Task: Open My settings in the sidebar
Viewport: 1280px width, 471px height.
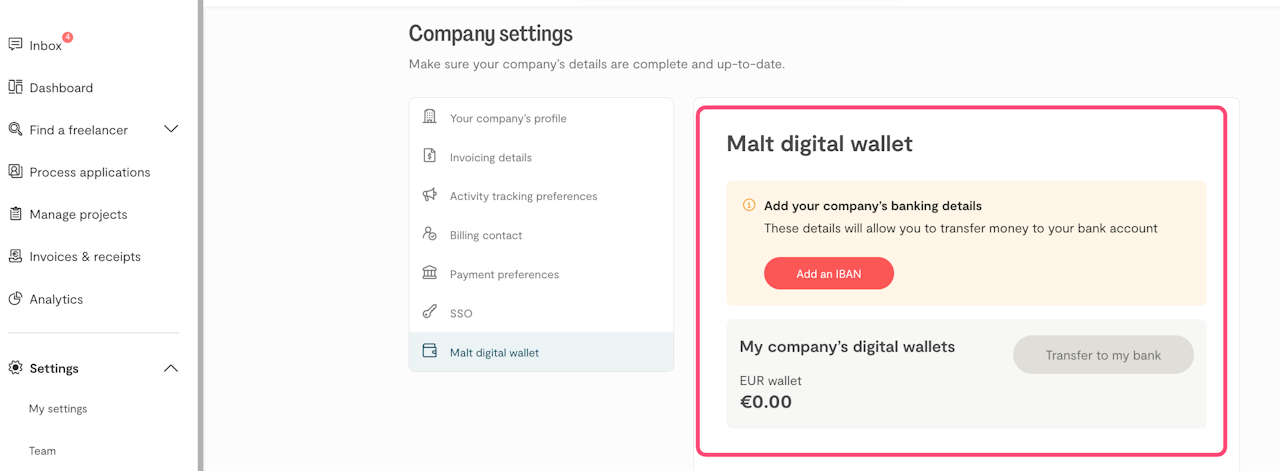Action: 58,409
